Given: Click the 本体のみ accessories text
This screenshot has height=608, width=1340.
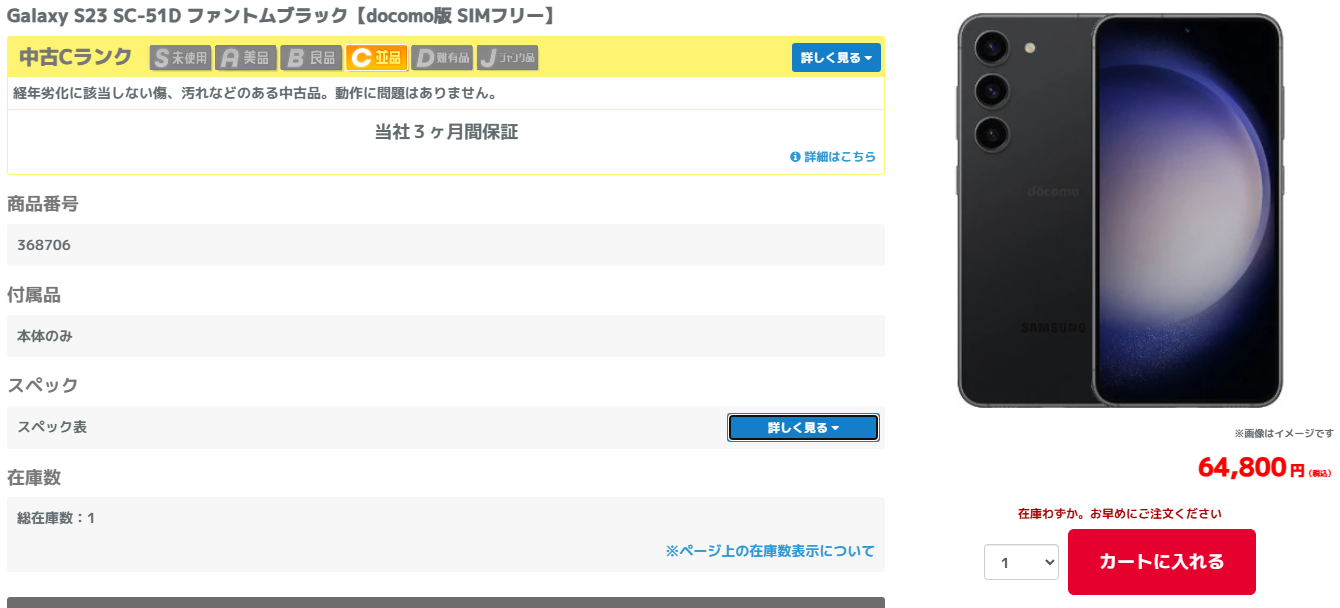Looking at the screenshot, I should 45,336.
